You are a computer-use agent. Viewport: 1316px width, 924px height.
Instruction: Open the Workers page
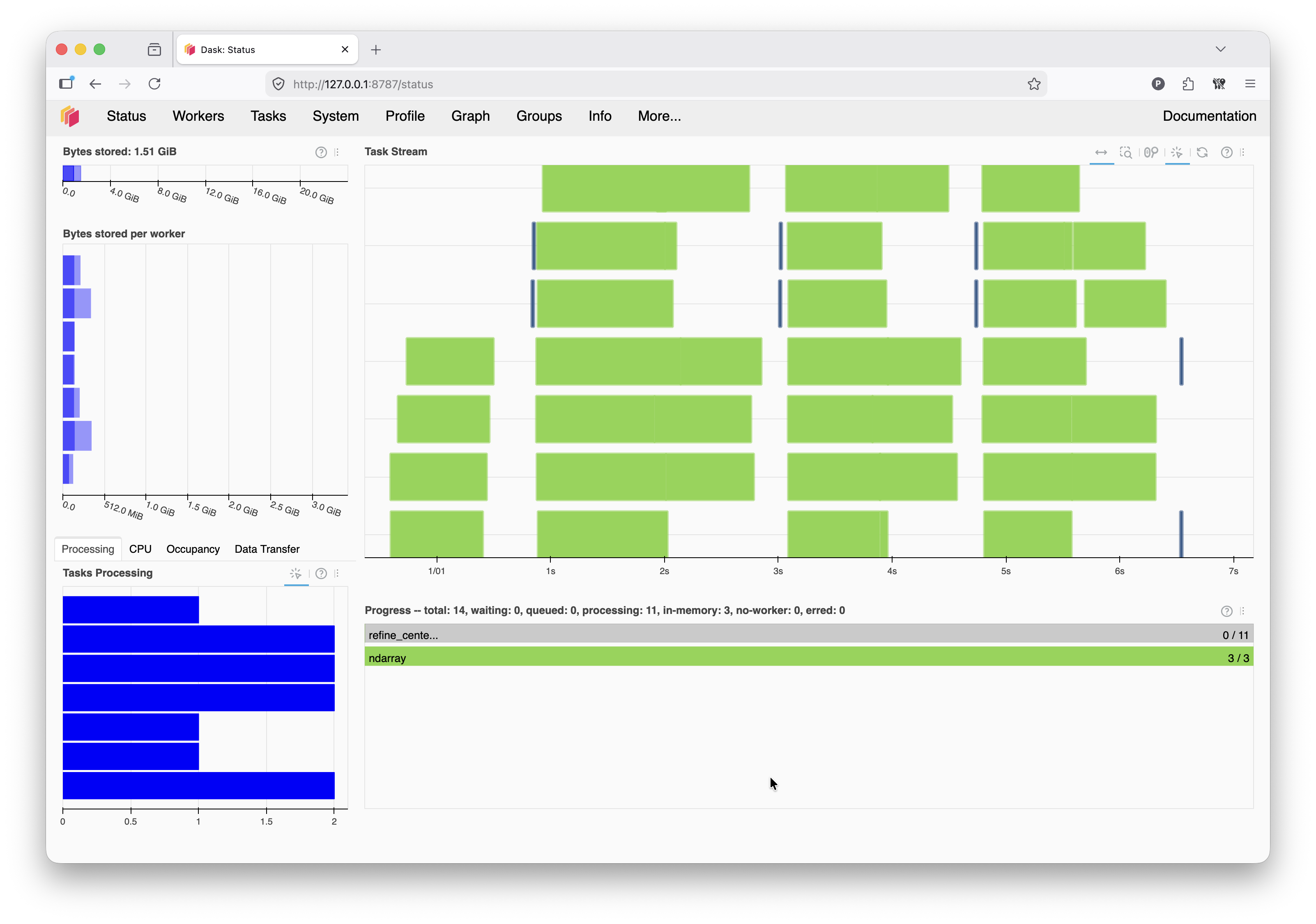[x=198, y=116]
